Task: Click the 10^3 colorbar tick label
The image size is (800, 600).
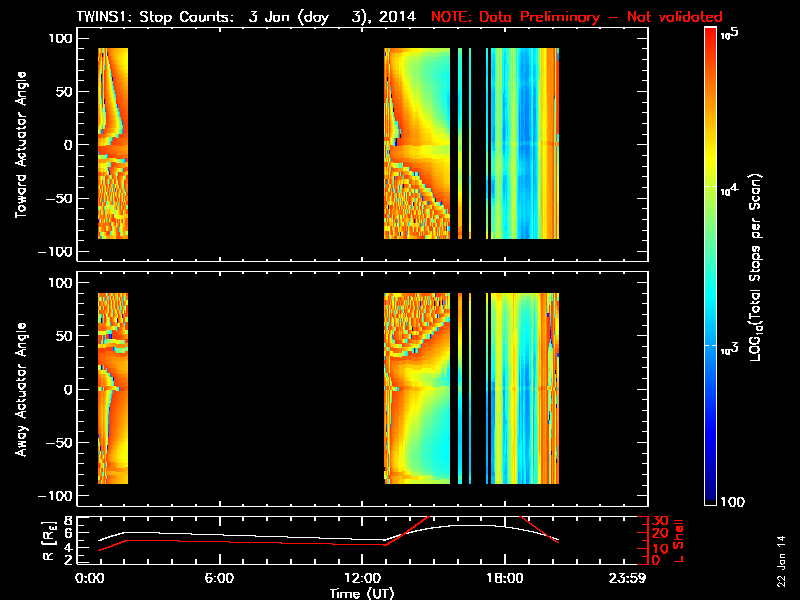Action: (729, 346)
